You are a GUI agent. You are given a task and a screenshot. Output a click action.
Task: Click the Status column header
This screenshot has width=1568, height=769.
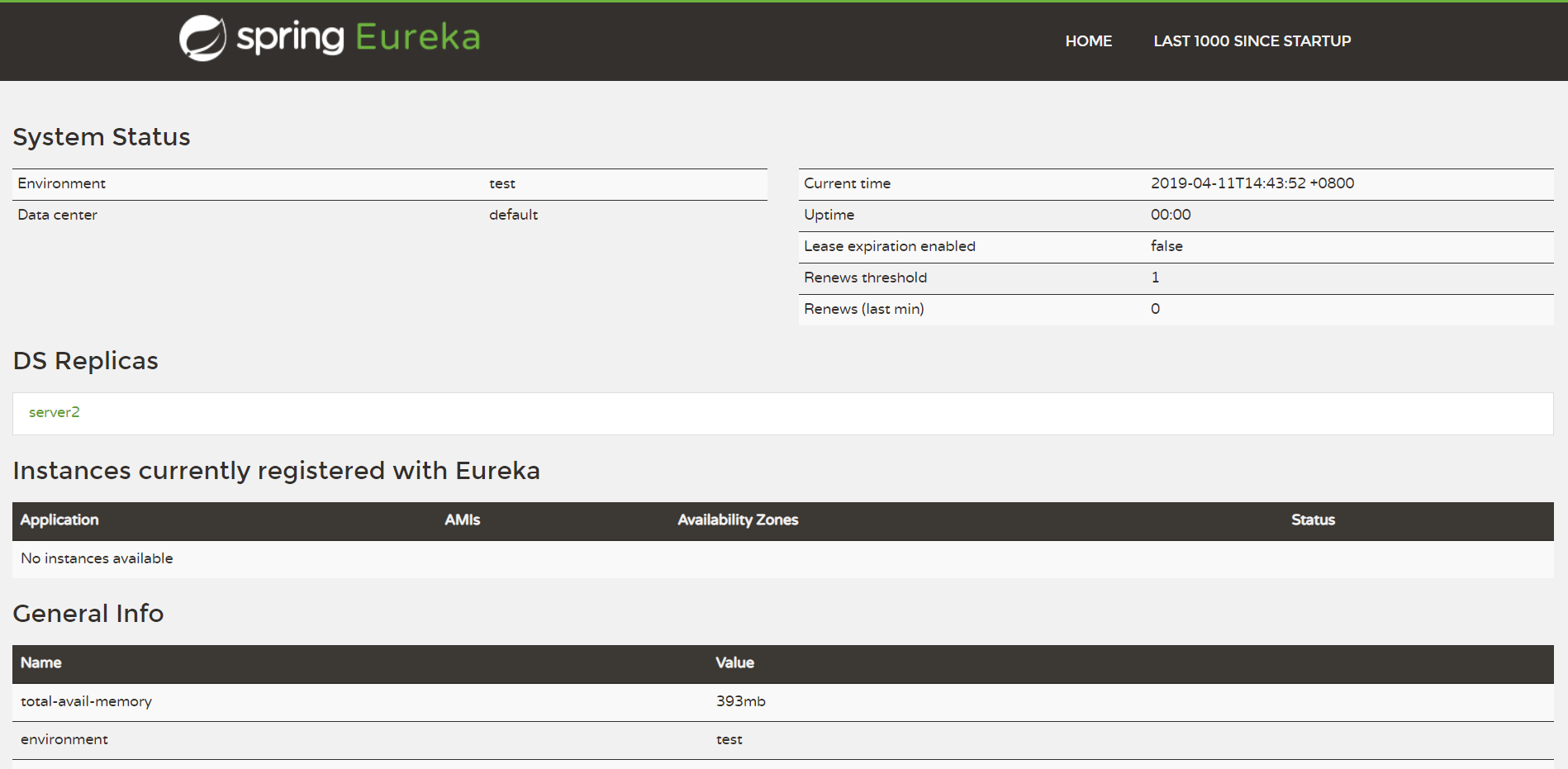pos(1313,520)
